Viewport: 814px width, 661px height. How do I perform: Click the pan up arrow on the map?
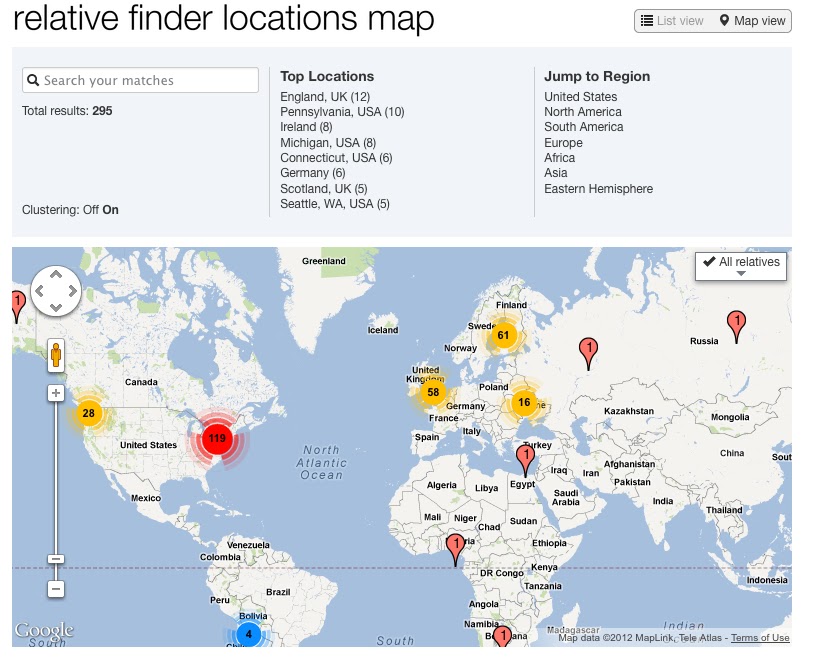point(56,272)
